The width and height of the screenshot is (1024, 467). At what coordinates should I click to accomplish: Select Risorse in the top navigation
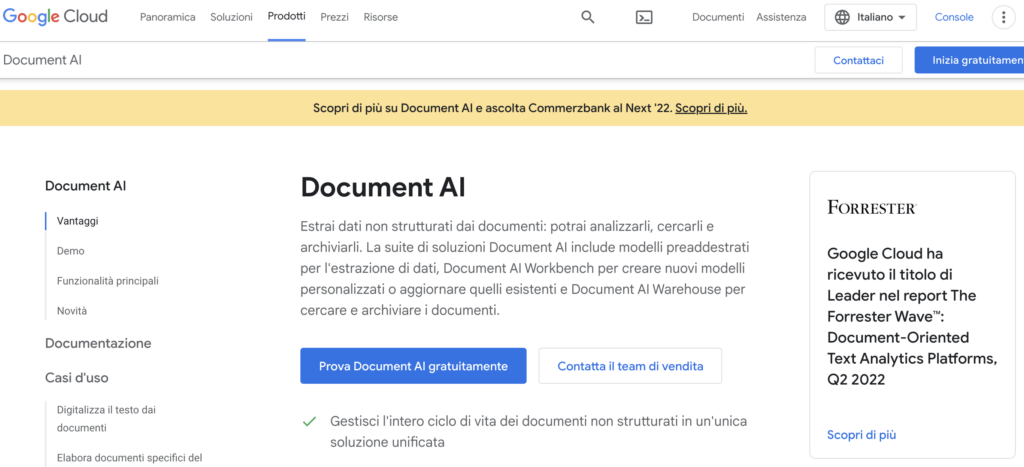coord(380,17)
